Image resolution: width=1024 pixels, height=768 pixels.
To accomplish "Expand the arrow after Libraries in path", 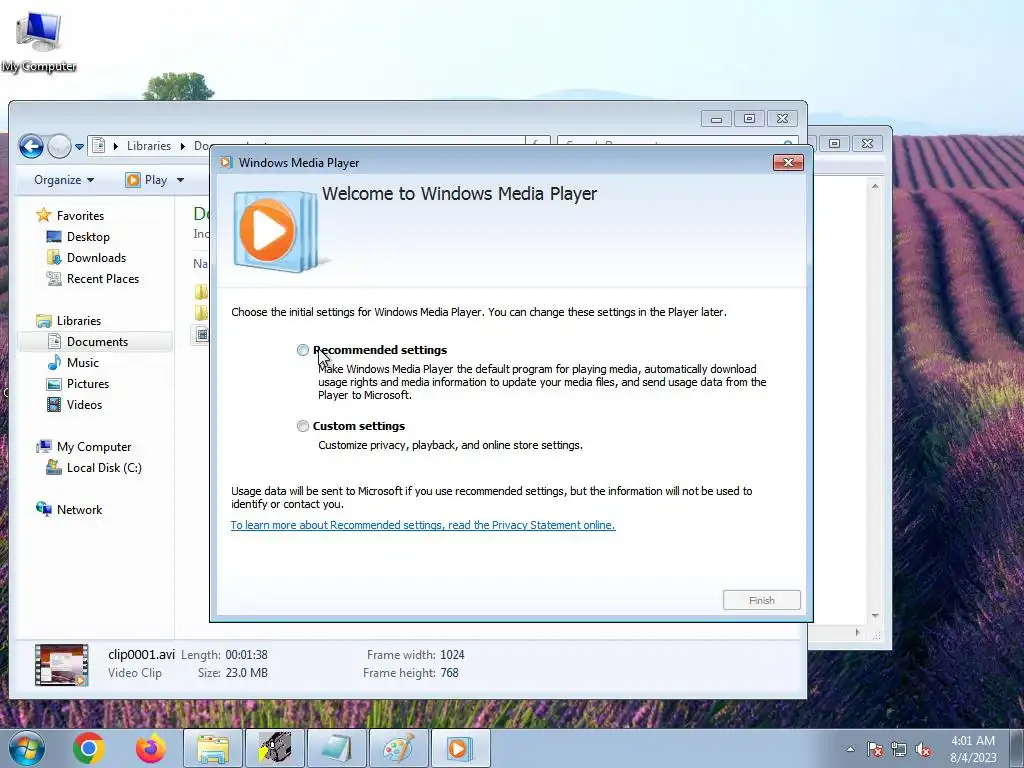I will point(182,146).
